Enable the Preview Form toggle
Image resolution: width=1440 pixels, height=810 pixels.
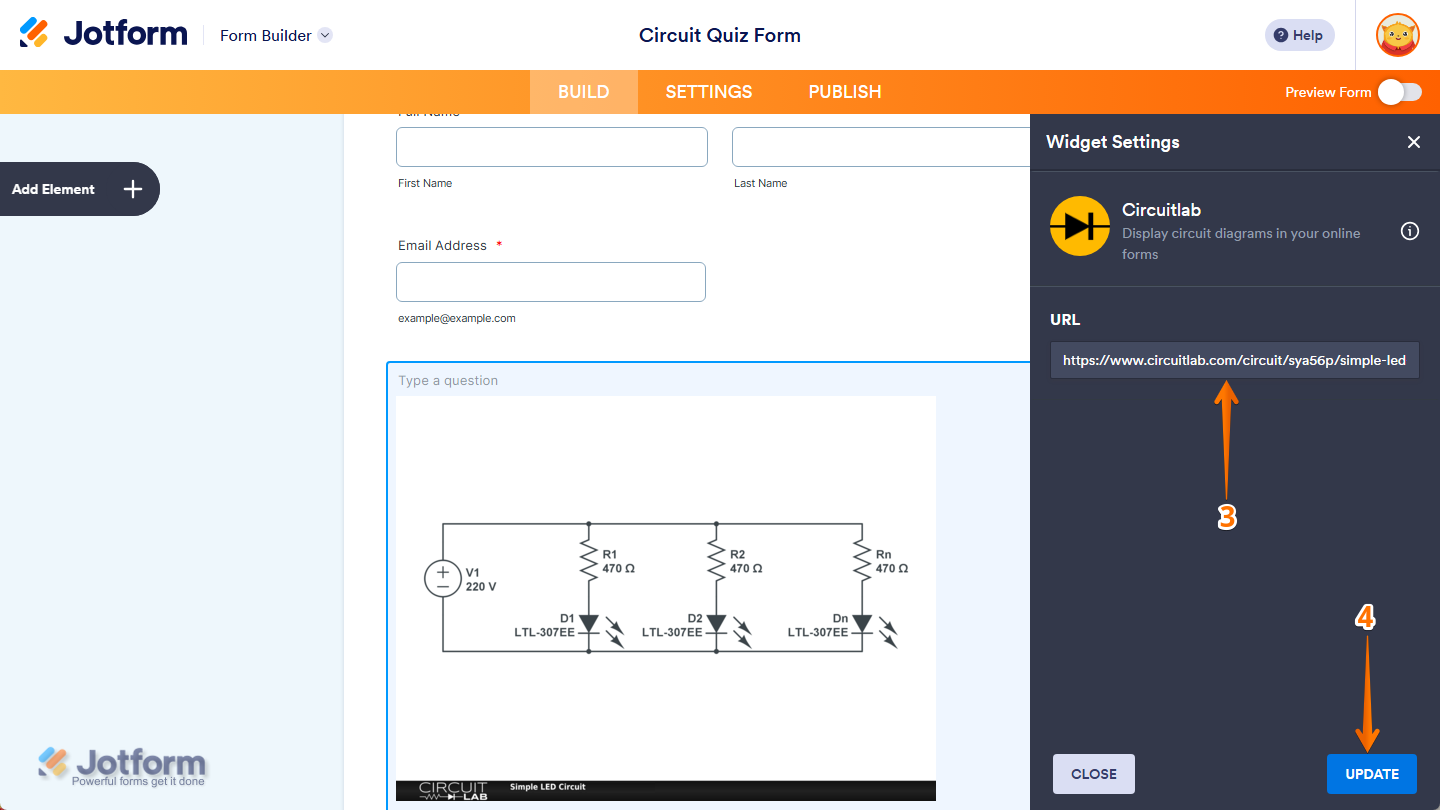[1400, 91]
